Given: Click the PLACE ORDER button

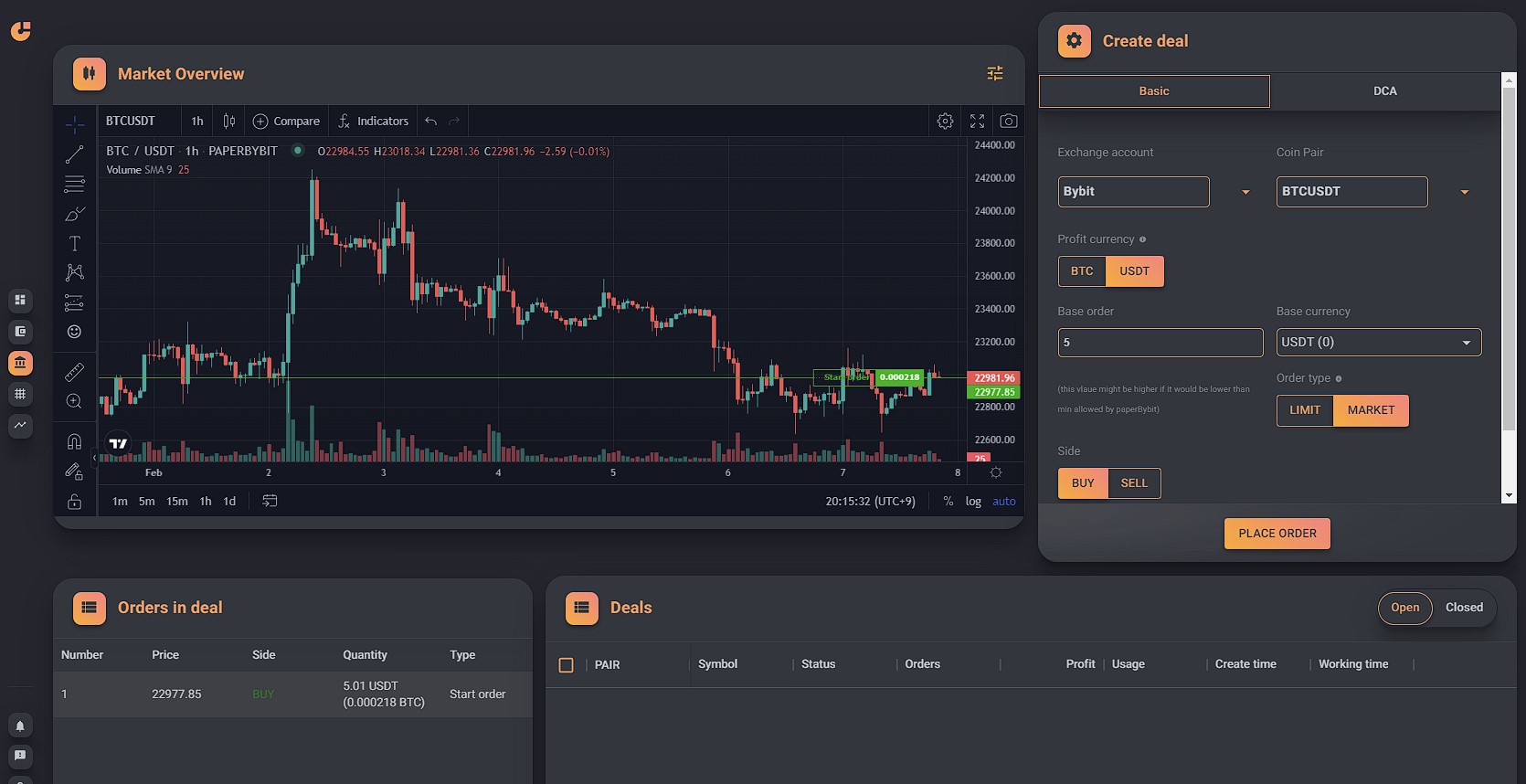Looking at the screenshot, I should pos(1277,534).
